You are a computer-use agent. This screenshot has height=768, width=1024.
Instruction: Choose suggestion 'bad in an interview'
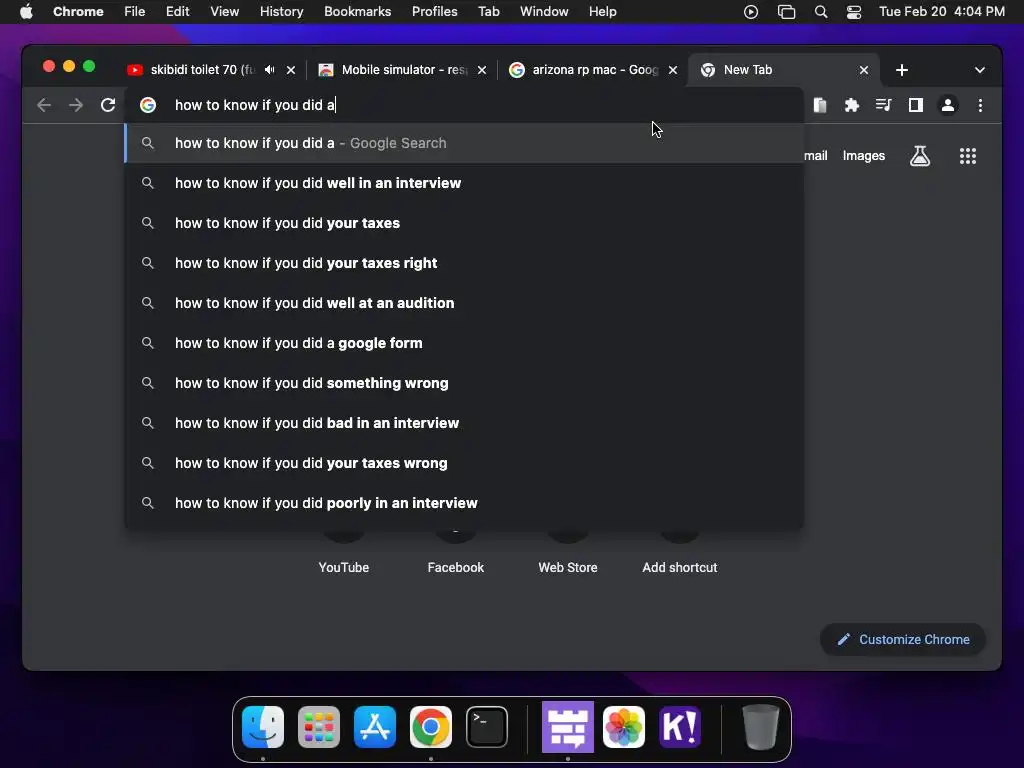(464, 423)
